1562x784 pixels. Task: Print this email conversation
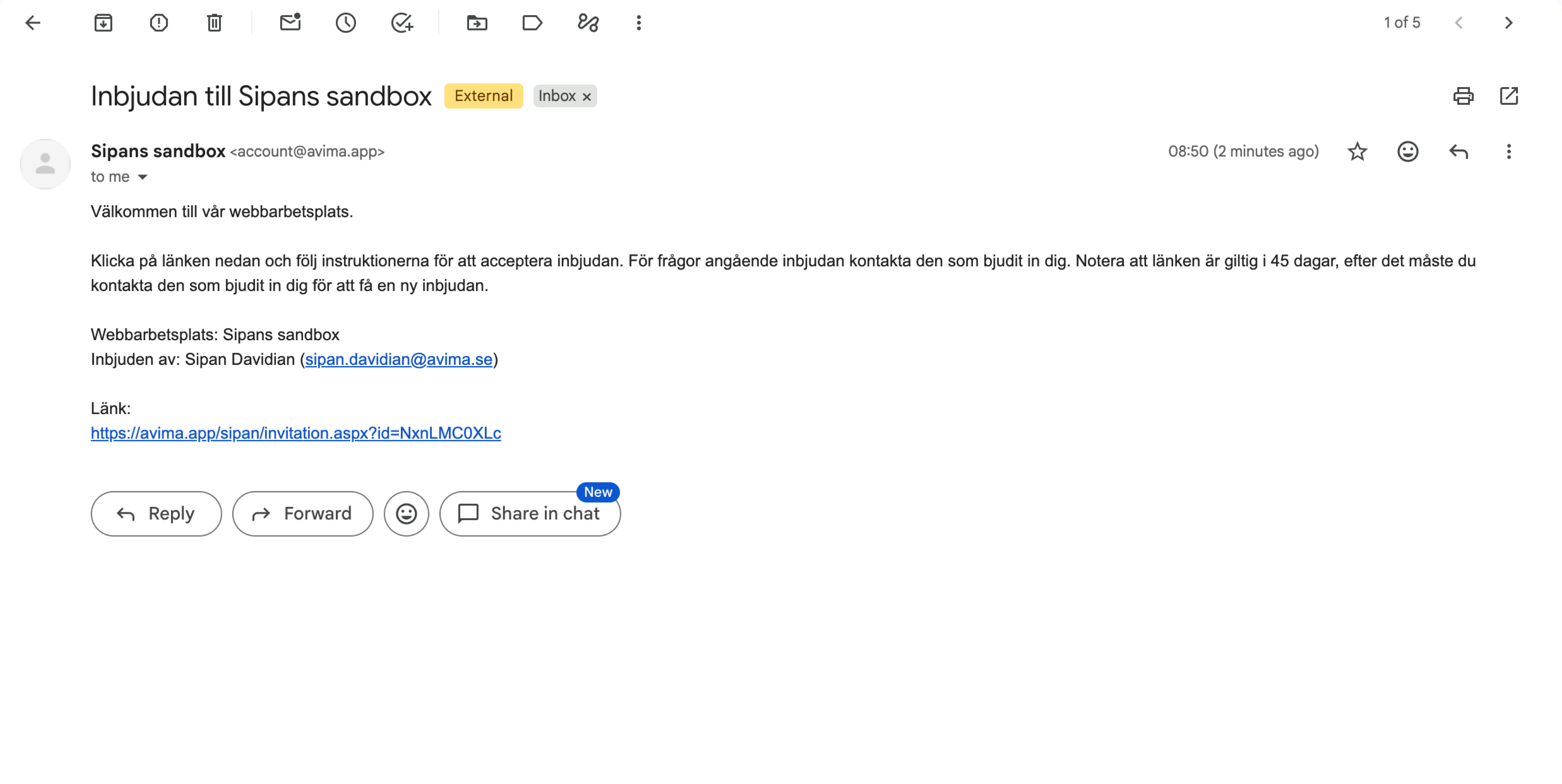[1463, 96]
